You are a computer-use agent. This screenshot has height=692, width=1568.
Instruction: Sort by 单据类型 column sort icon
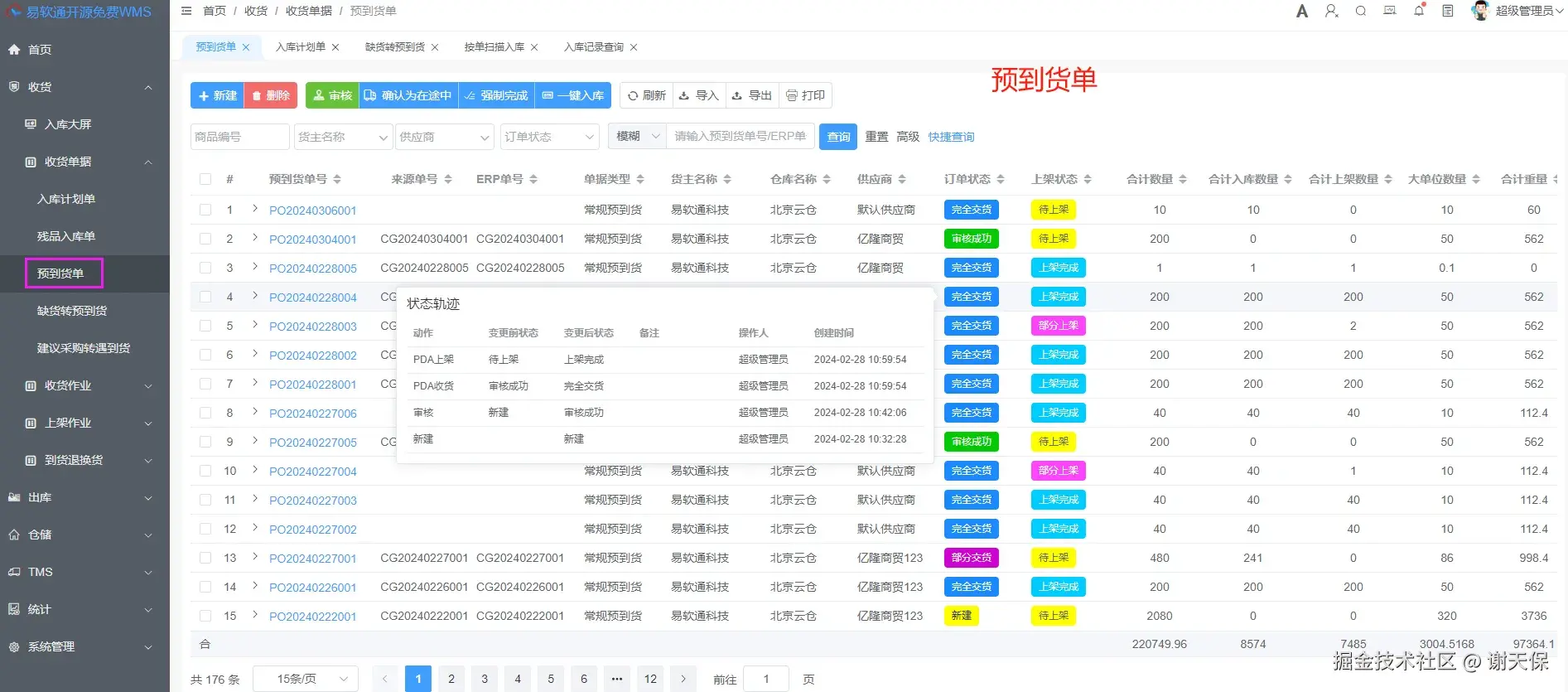coord(640,179)
